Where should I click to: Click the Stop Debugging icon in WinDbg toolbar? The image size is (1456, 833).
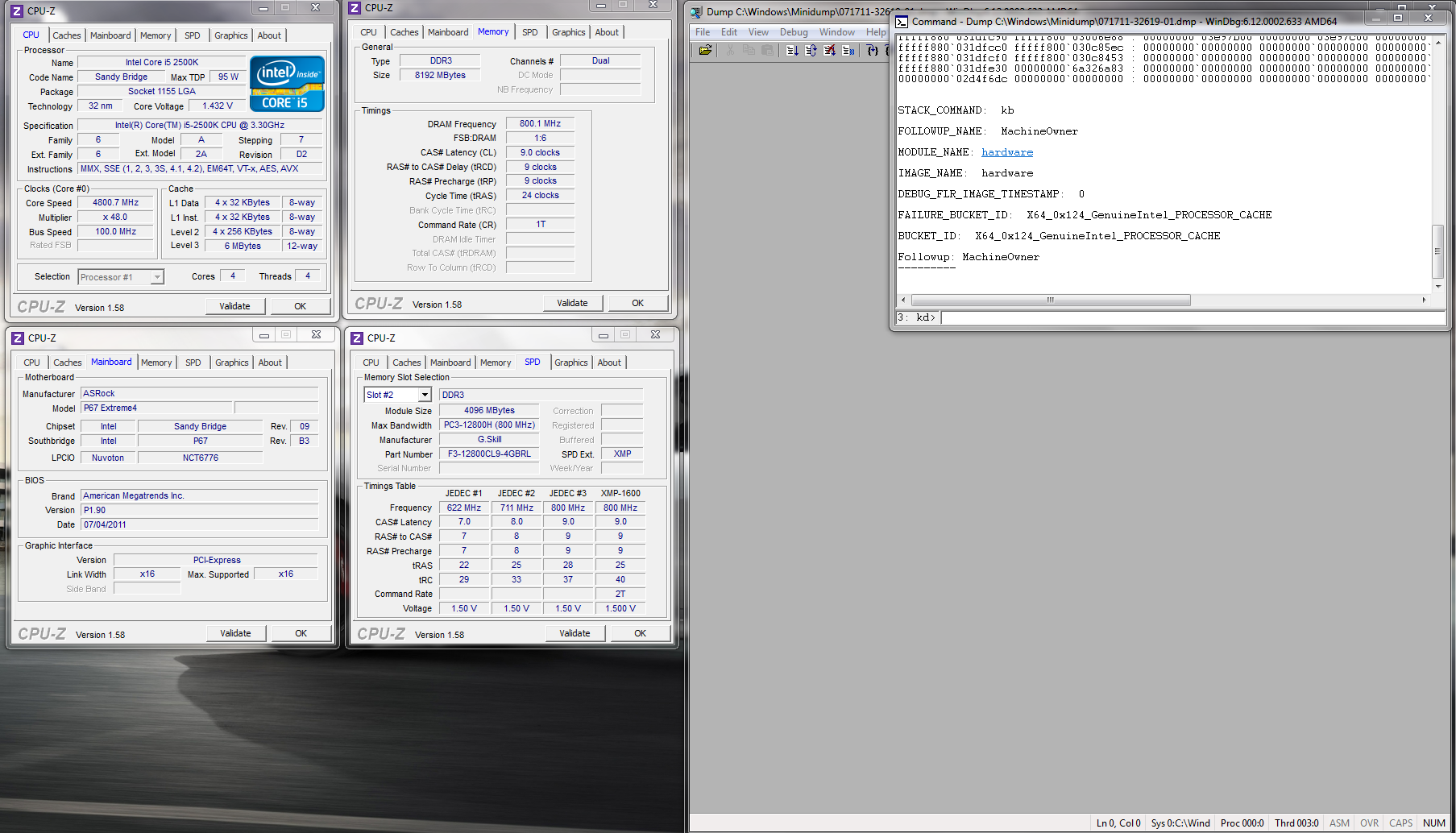pyautogui.click(x=829, y=50)
